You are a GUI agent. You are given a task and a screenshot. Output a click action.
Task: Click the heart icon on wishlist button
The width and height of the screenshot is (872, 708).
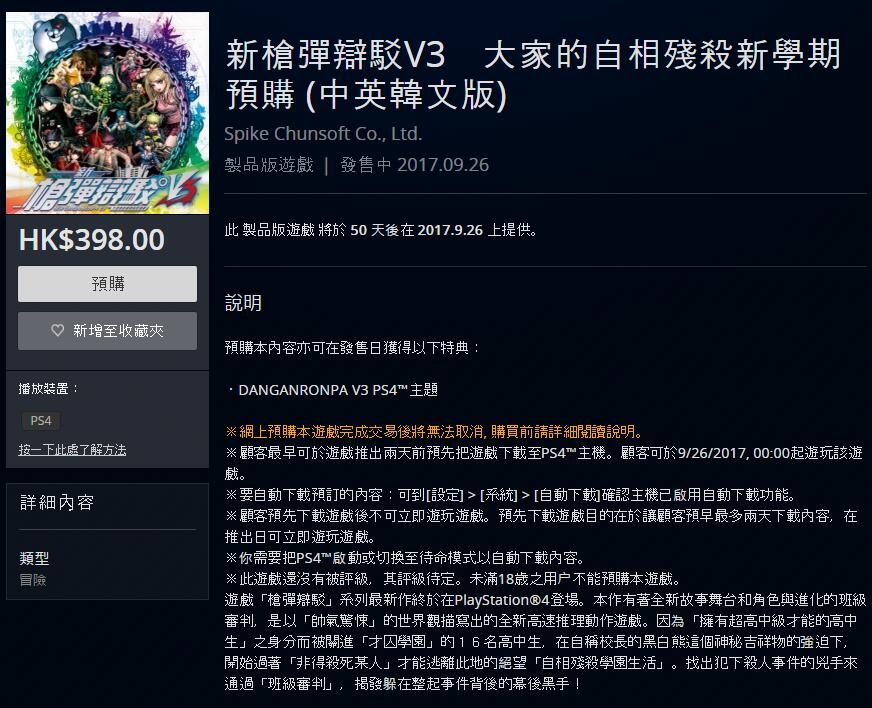coord(57,330)
